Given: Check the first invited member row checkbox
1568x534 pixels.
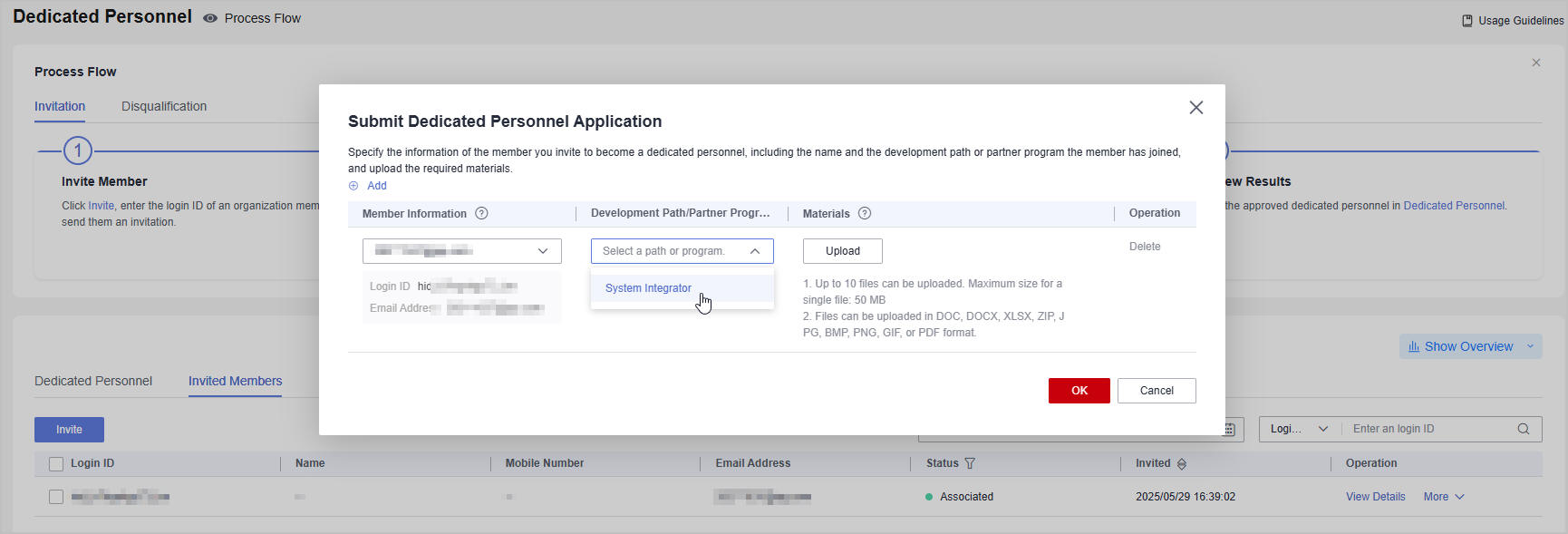Looking at the screenshot, I should (x=56, y=497).
